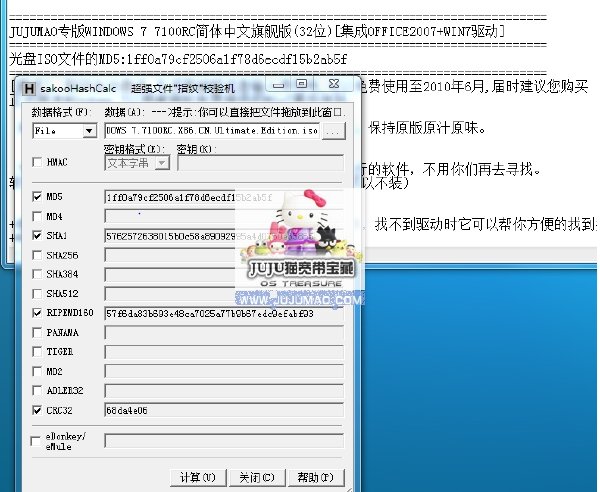Enable the HMAC checkbox
The height and width of the screenshot is (492, 600).
37,162
